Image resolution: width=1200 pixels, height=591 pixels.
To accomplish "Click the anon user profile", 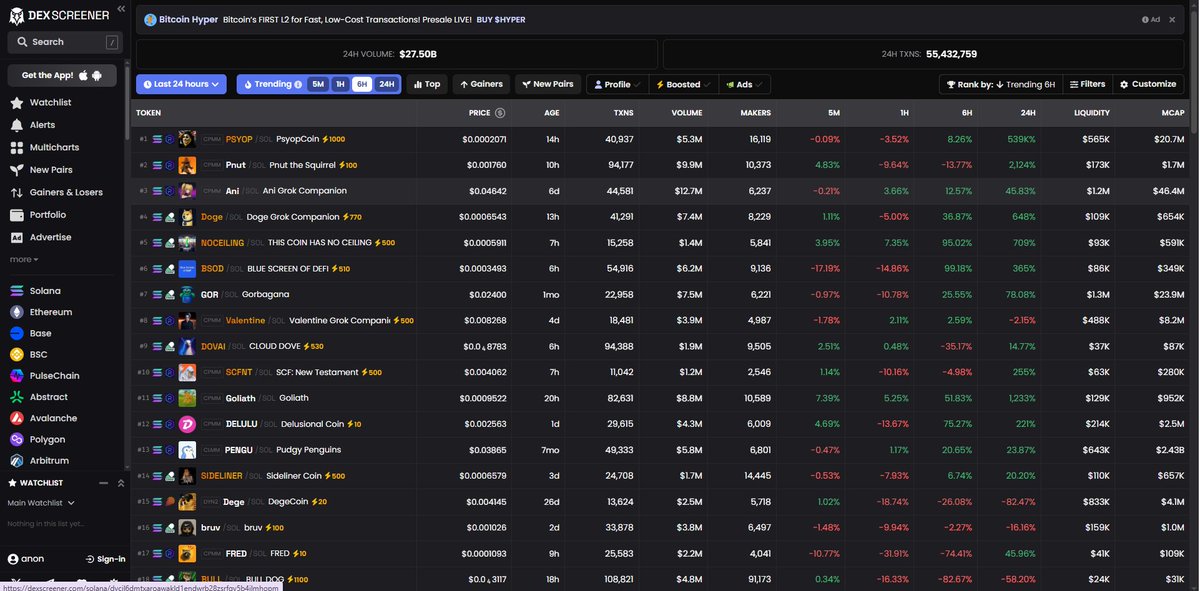I will [x=26, y=559].
